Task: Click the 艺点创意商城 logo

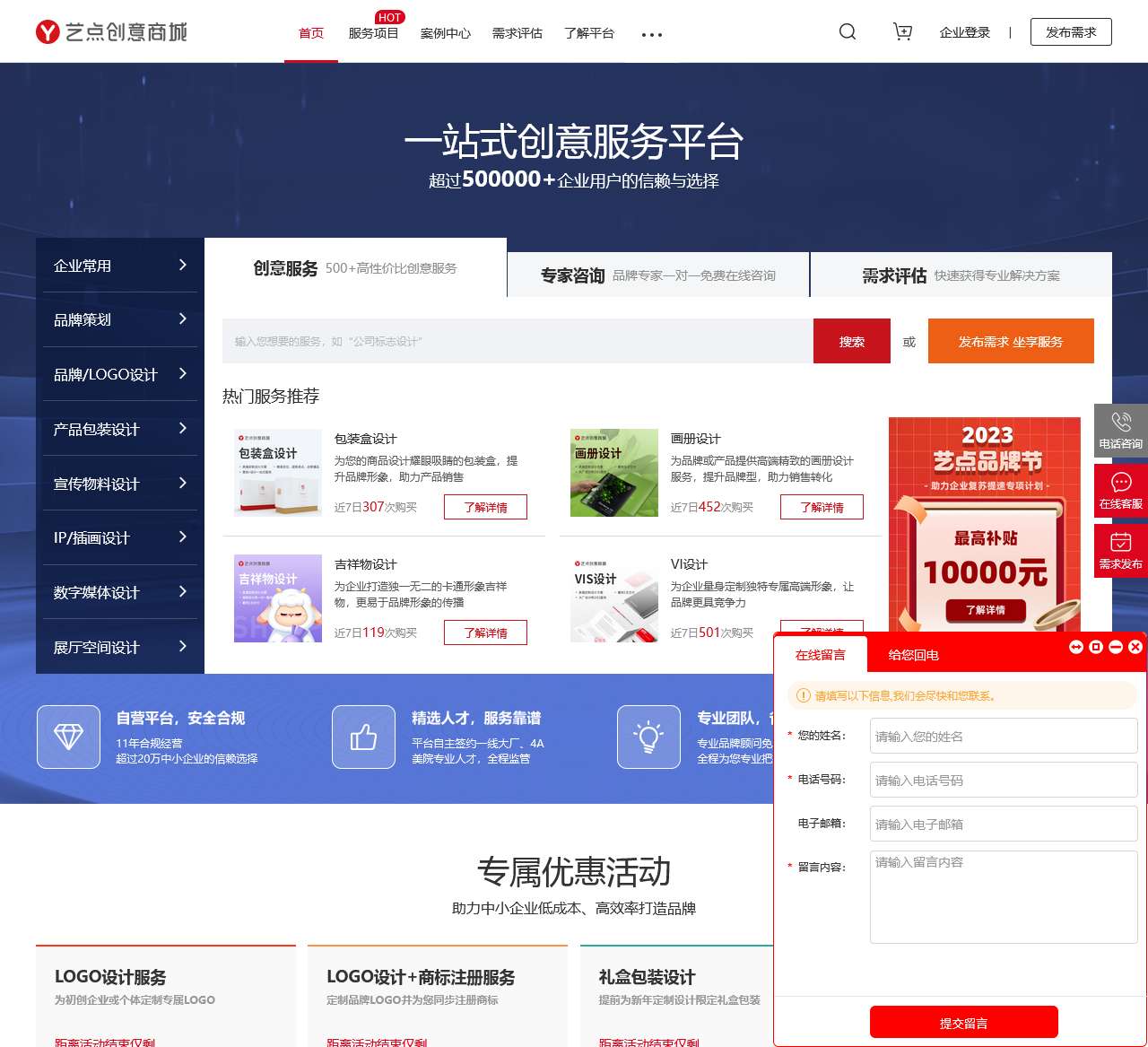Action: 111,32
